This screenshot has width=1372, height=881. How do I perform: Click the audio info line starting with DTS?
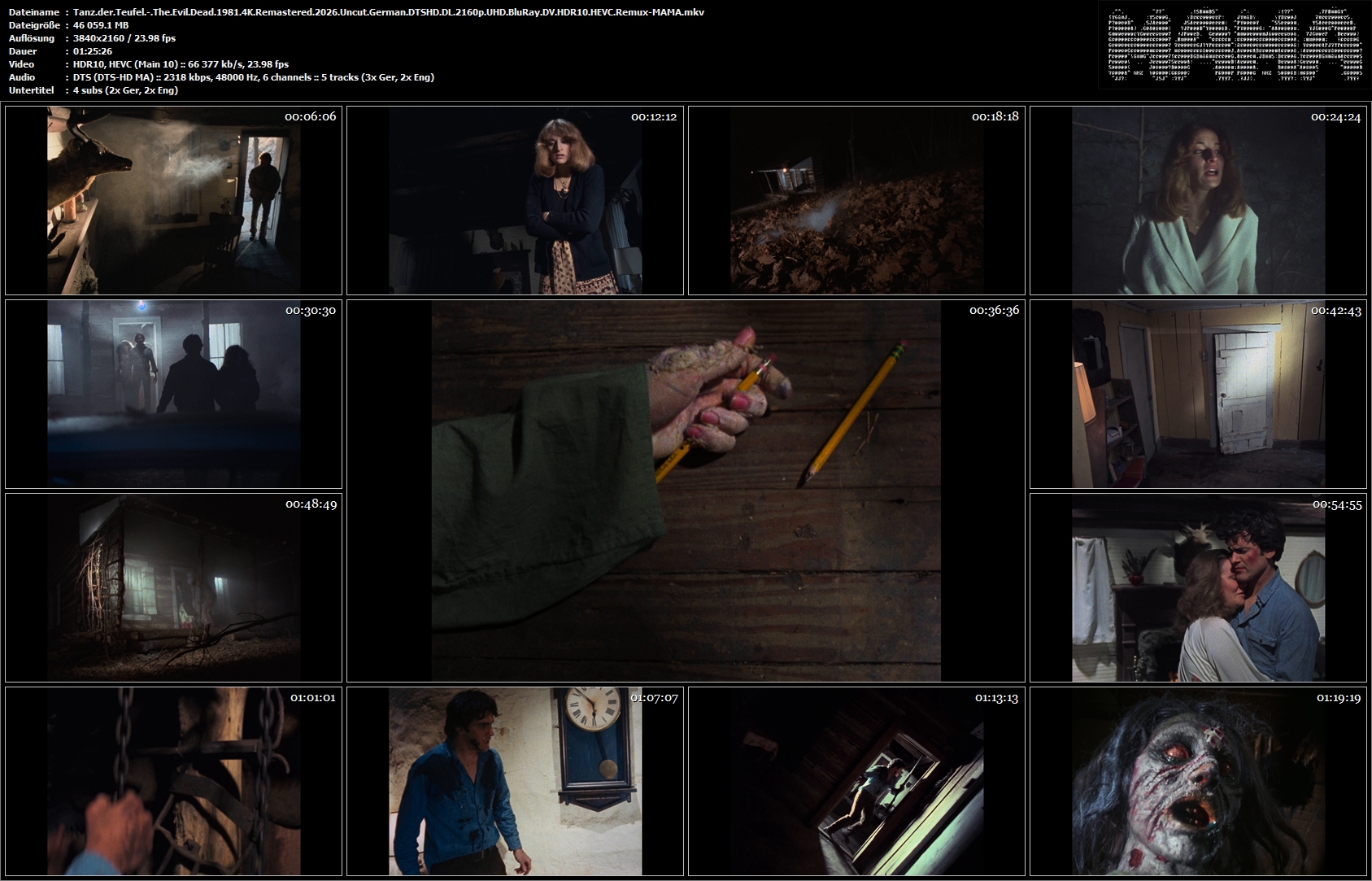tap(254, 77)
